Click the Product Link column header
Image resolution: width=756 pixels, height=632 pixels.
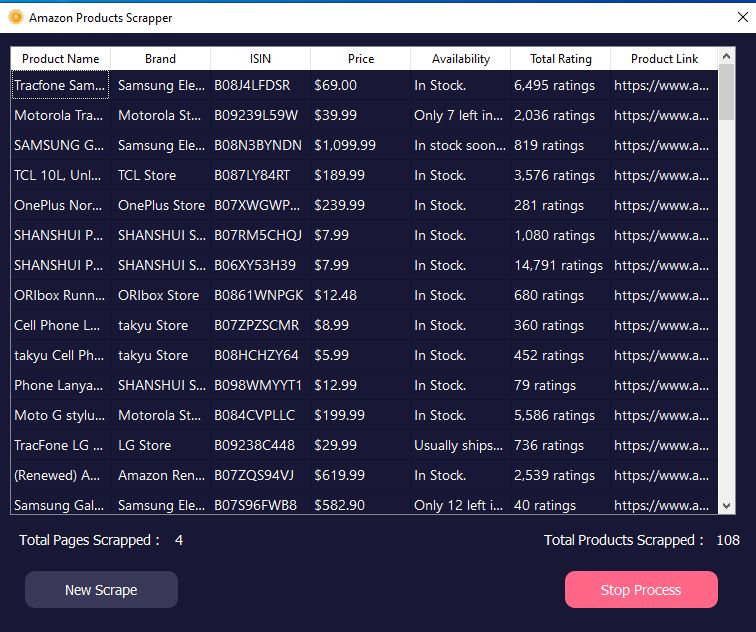click(664, 59)
